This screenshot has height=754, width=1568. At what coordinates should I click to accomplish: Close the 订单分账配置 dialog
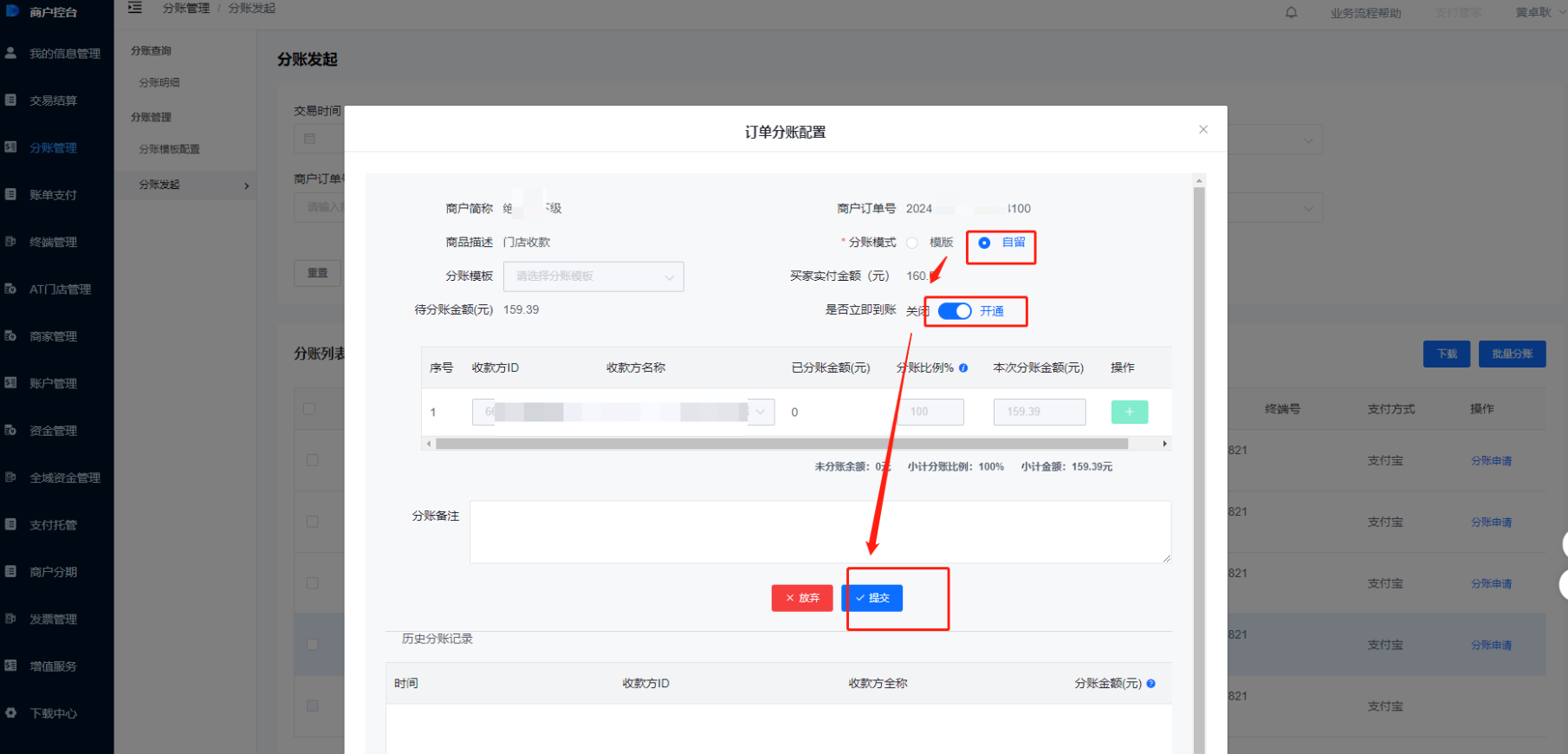1202,129
